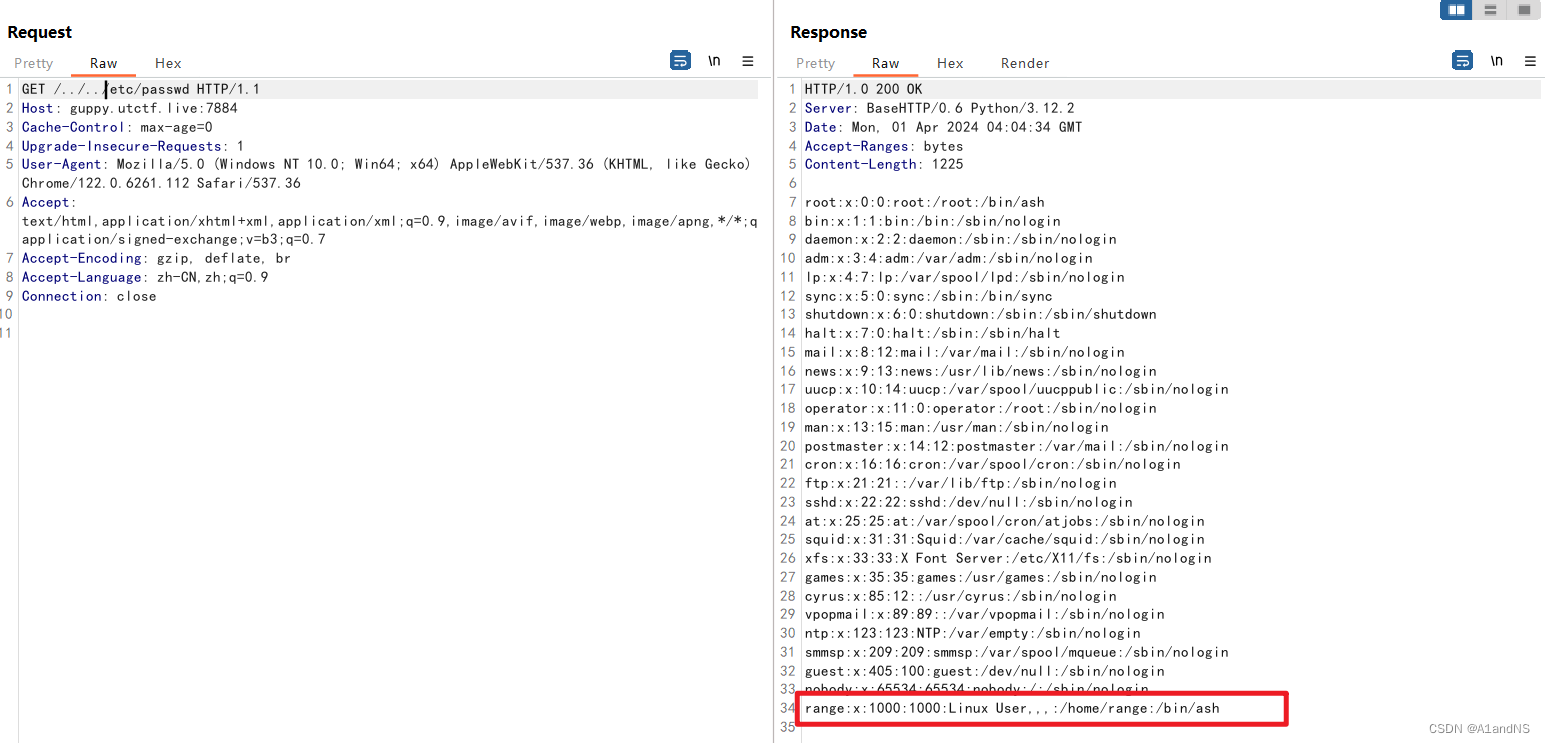The image size is (1545, 743).
Task: Click operator:x:11:0 passwd entry
Action: [x=981, y=409]
